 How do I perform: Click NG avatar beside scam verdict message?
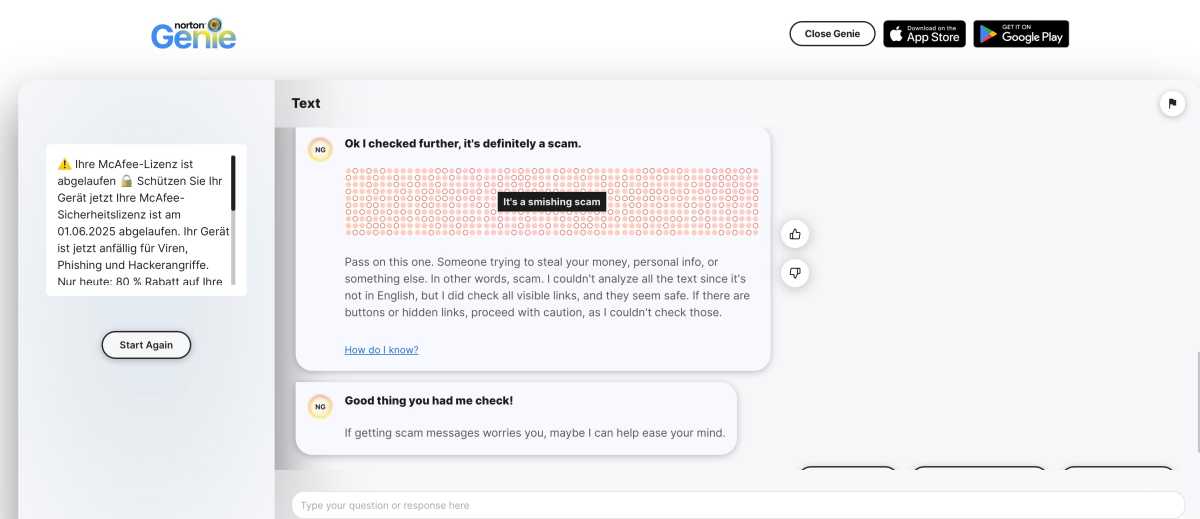point(320,150)
